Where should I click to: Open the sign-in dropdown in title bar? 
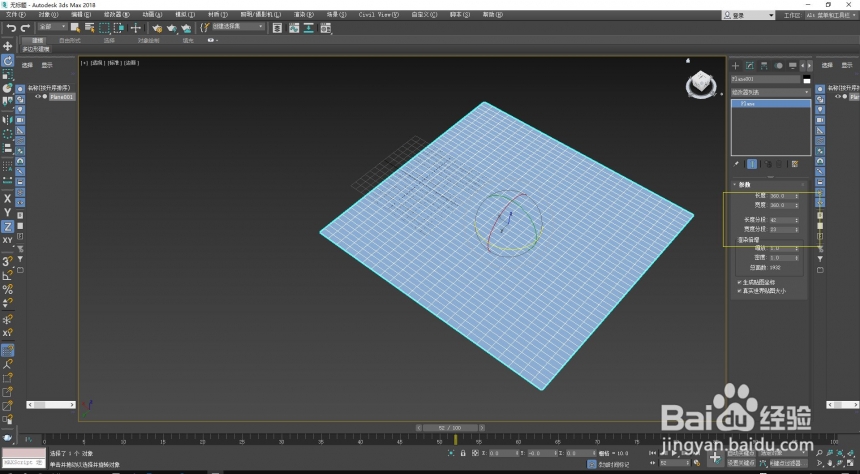[x=748, y=15]
